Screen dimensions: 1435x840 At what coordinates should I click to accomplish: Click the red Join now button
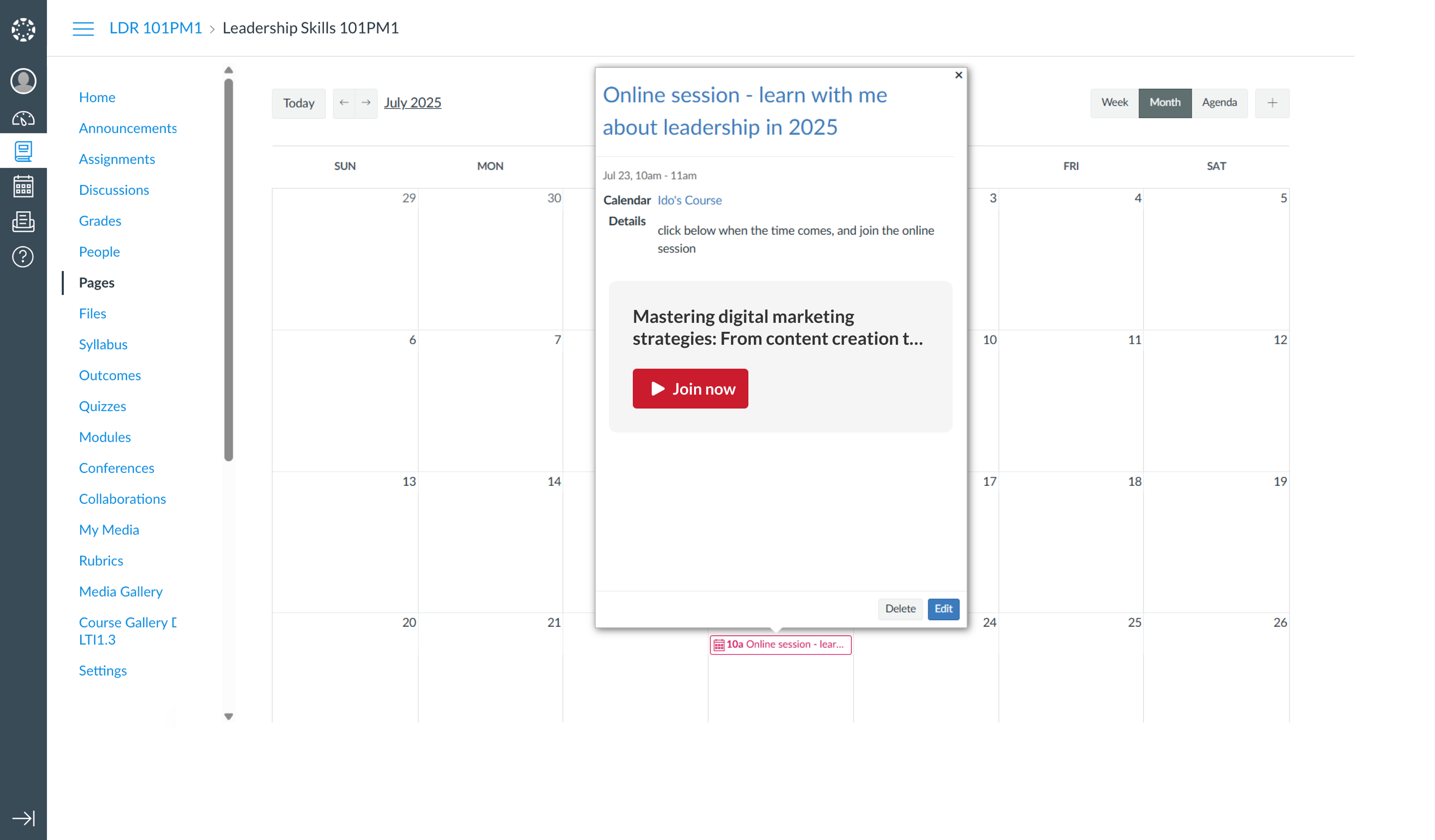coord(690,389)
